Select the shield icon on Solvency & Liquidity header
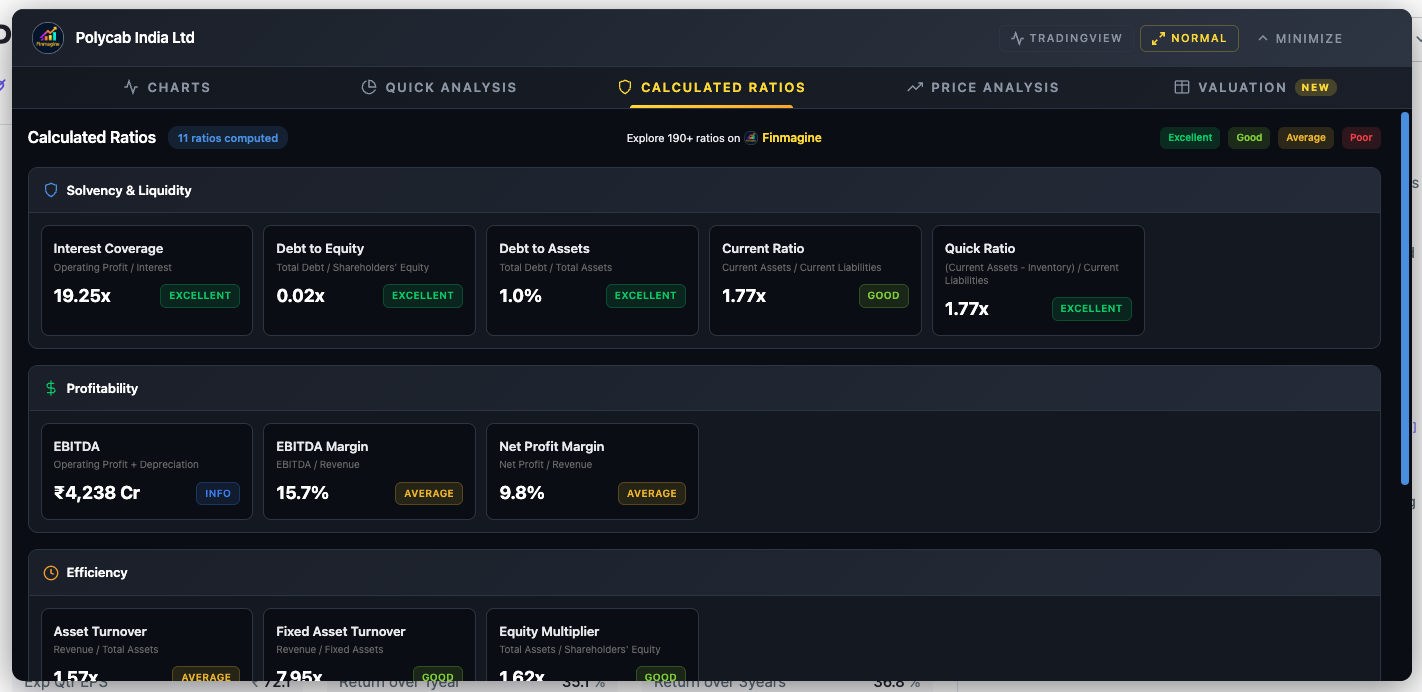This screenshot has height=692, width=1422. [x=50, y=190]
